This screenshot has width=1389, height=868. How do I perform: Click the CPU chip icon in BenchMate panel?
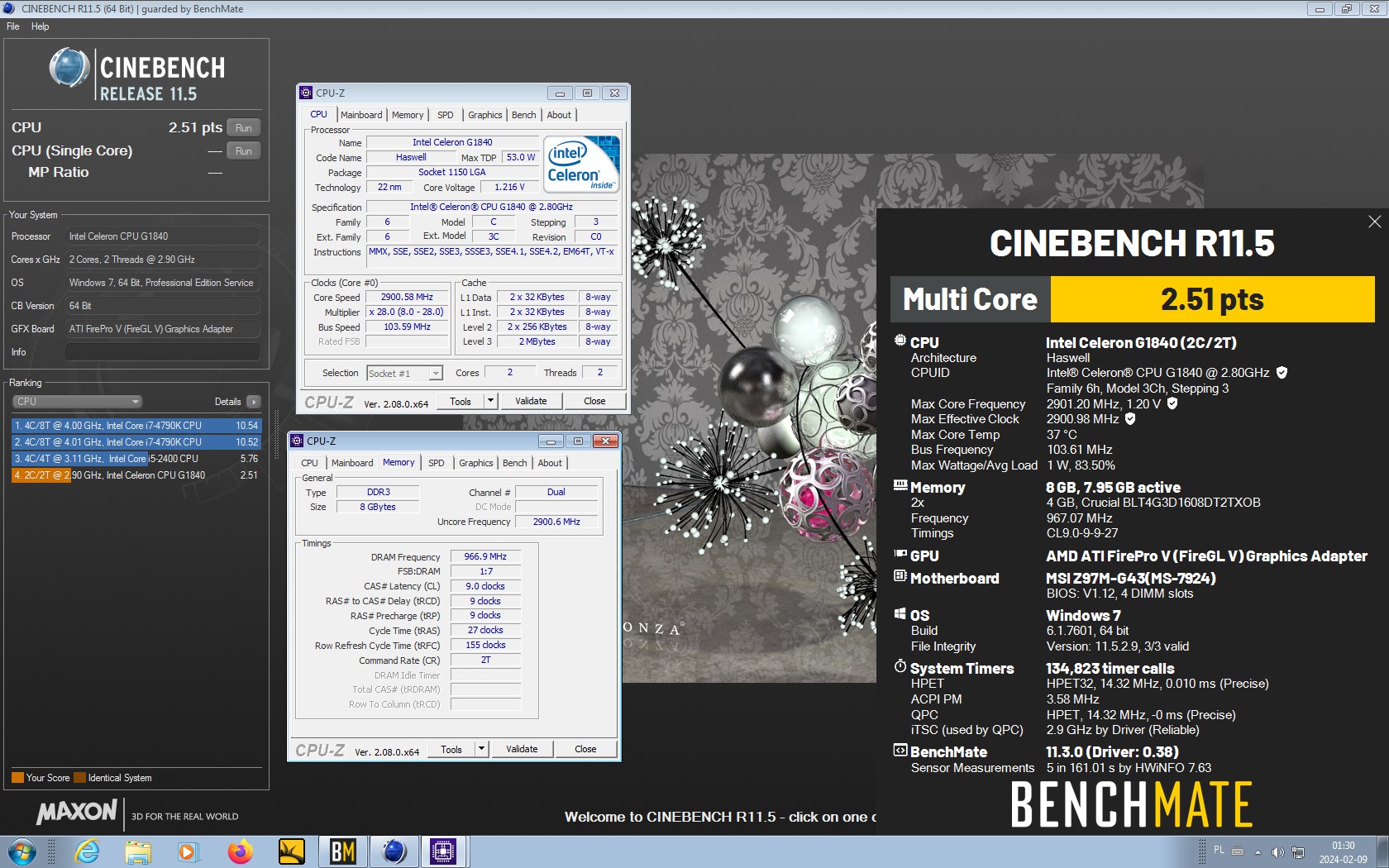pyautogui.click(x=900, y=341)
